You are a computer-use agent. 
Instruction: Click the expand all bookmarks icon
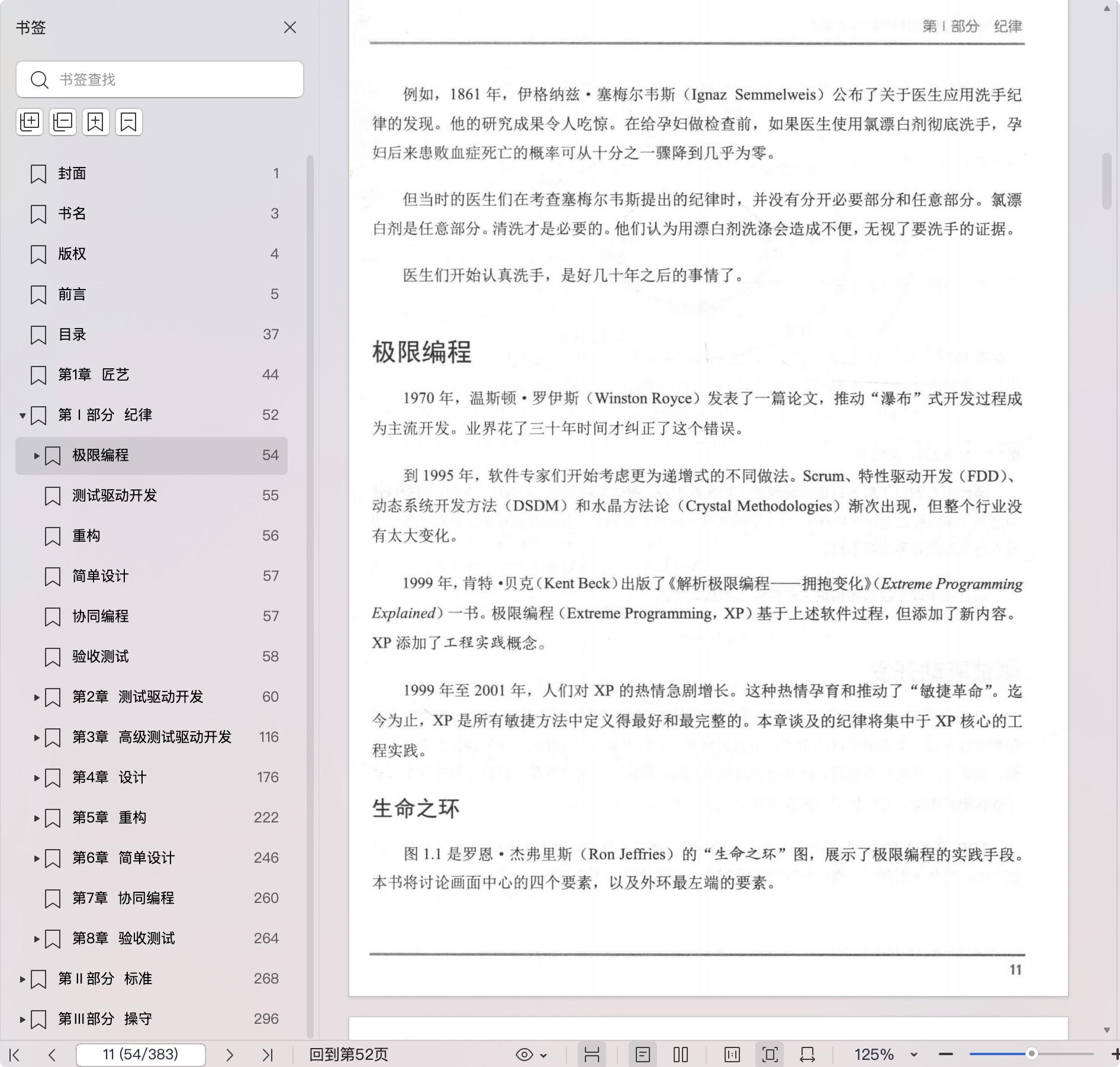pyautogui.click(x=30, y=122)
